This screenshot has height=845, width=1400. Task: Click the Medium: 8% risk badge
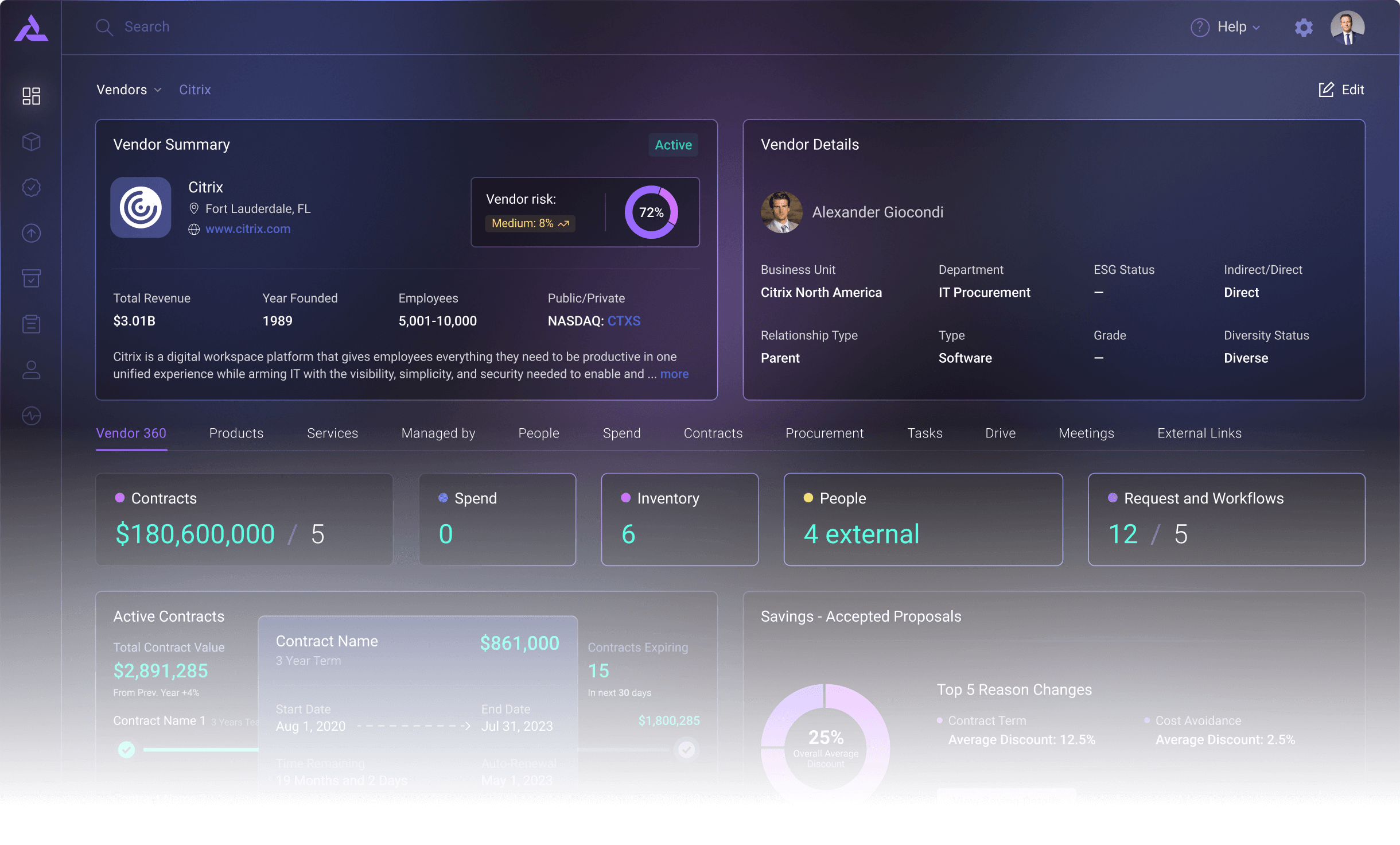[x=530, y=223]
